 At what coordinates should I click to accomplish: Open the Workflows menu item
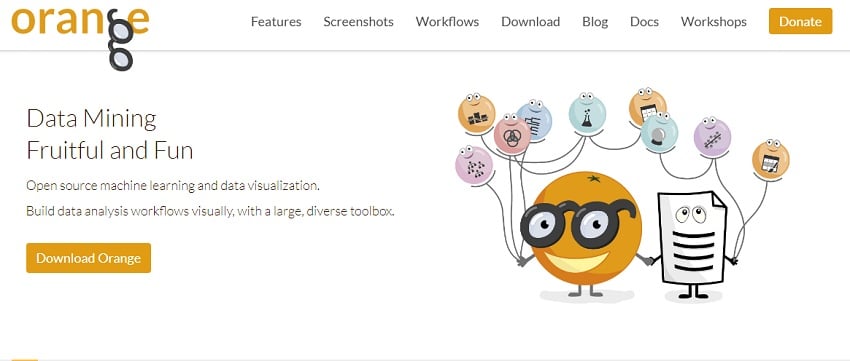pos(447,22)
